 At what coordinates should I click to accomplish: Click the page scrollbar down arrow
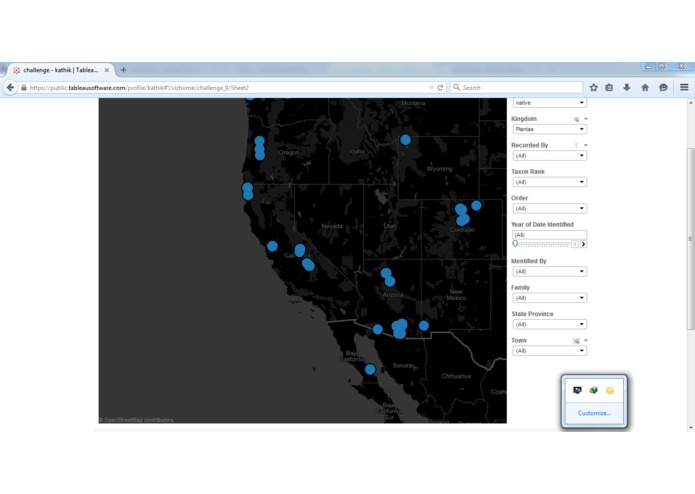click(691, 428)
